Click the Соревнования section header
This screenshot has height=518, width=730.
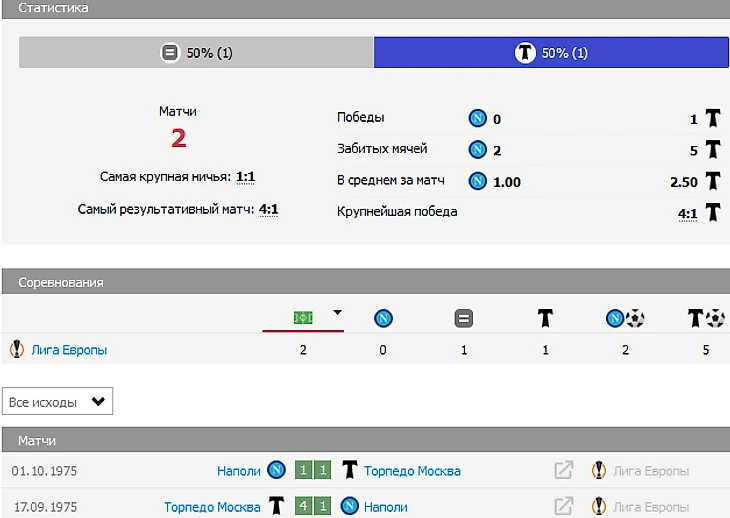(60, 282)
